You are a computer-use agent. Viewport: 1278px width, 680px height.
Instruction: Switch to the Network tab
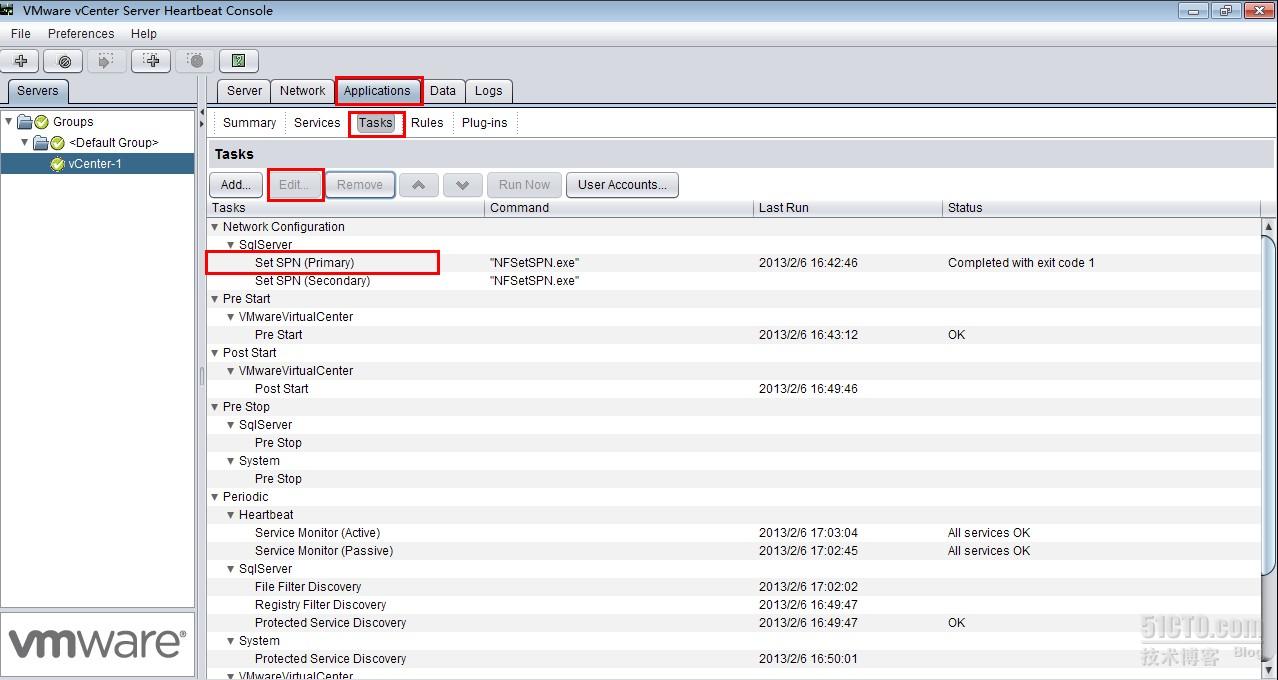302,91
